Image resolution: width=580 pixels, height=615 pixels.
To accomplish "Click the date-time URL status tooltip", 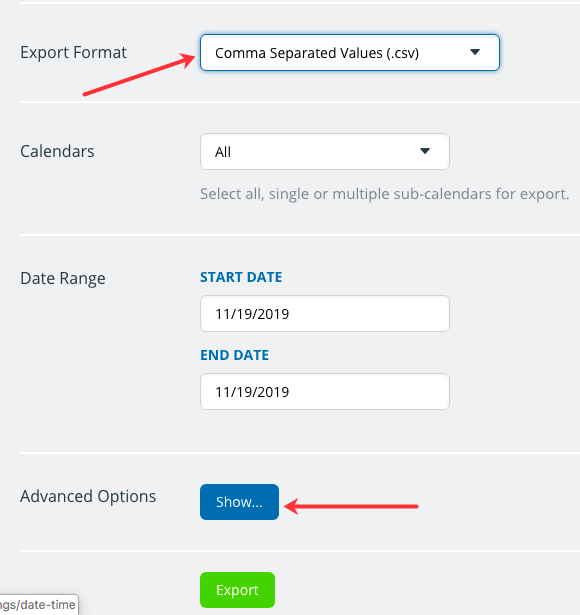I will 39,604.
